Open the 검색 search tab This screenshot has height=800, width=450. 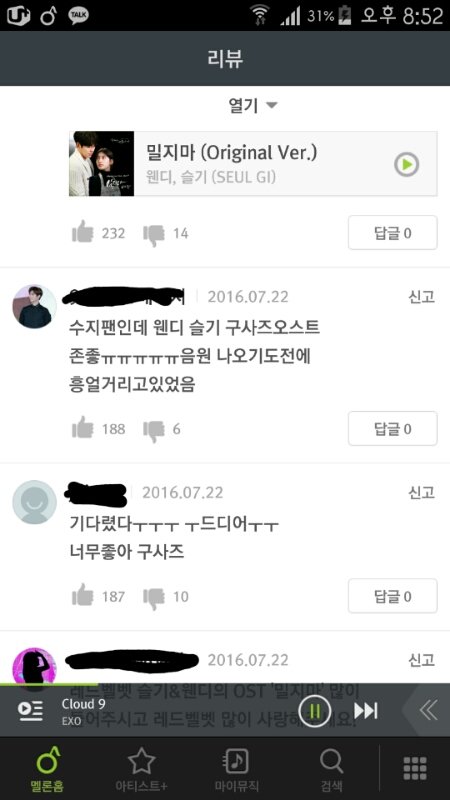(x=332, y=768)
